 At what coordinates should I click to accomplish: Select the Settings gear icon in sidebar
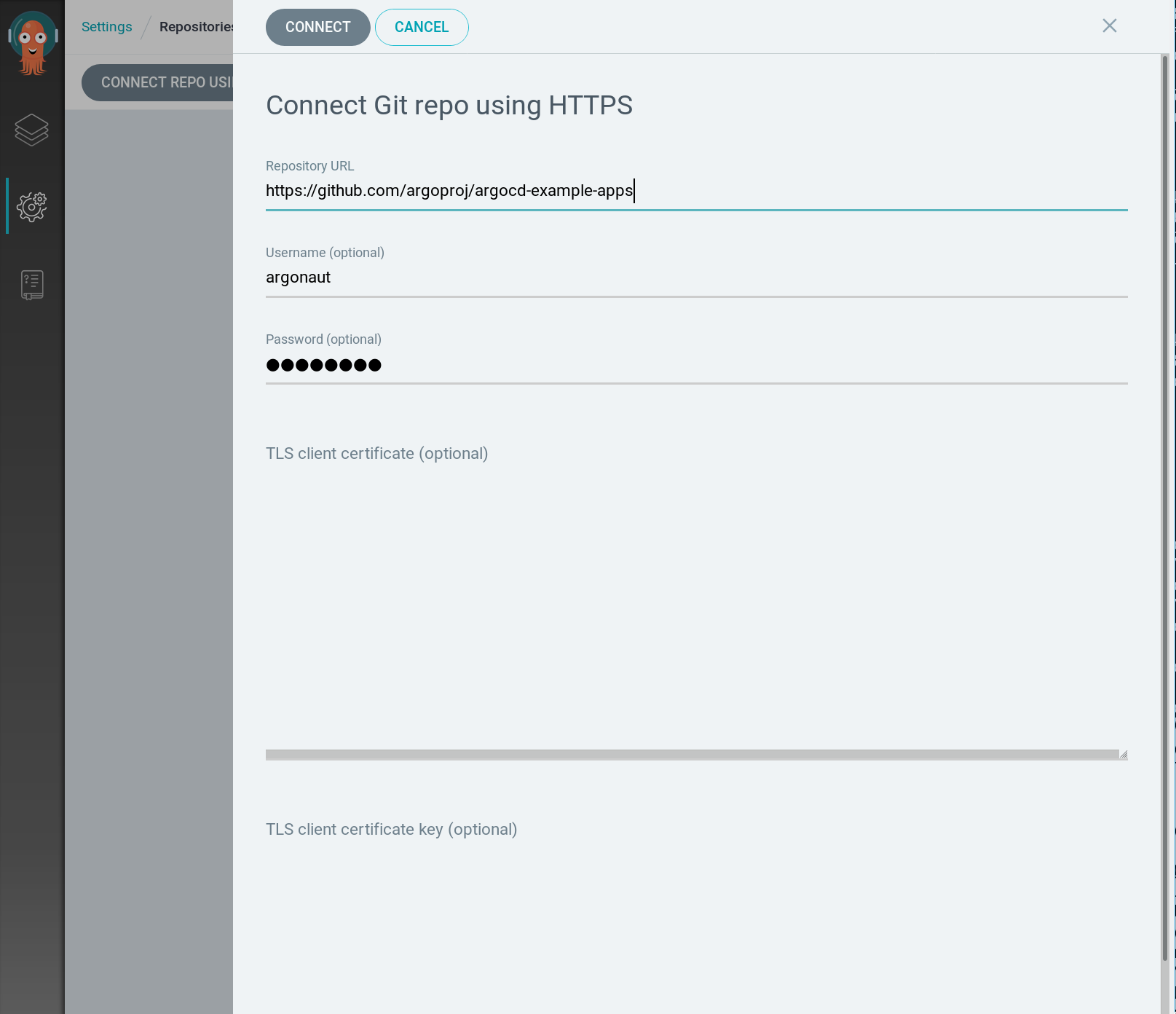tap(32, 207)
